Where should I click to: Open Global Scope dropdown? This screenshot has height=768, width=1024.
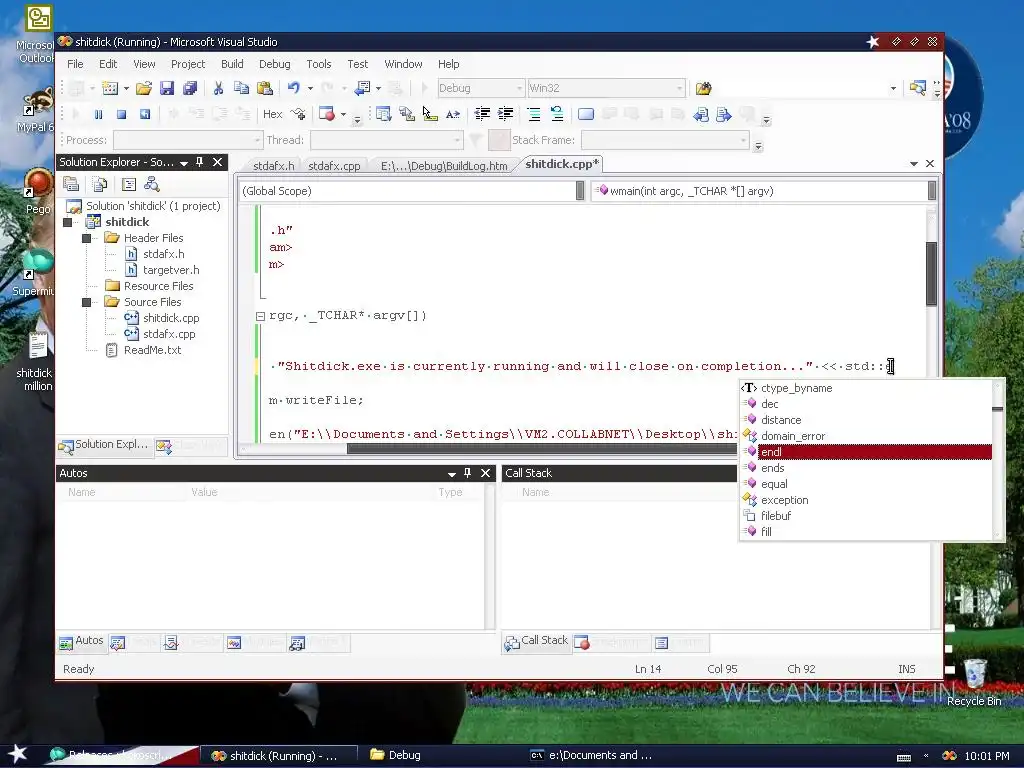[412, 191]
